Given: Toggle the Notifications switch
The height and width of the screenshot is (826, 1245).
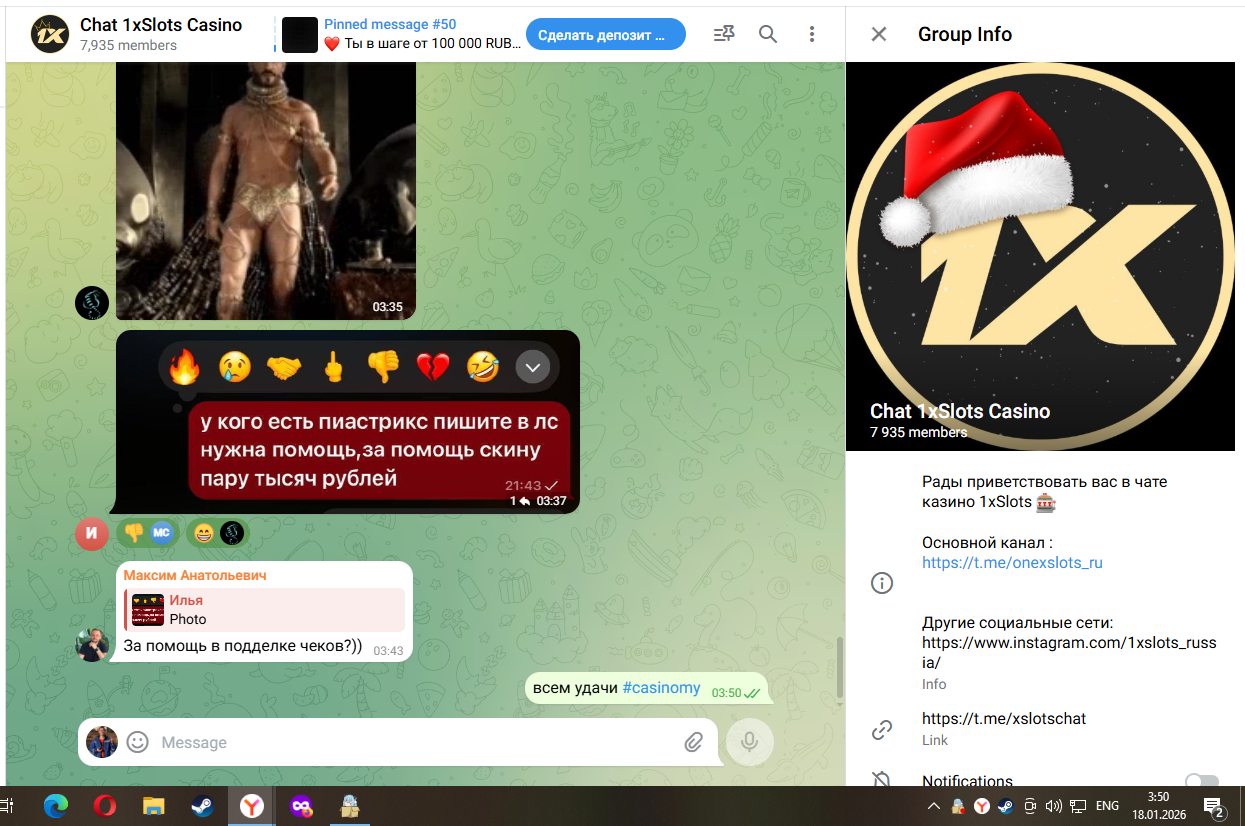Looking at the screenshot, I should tap(1202, 781).
